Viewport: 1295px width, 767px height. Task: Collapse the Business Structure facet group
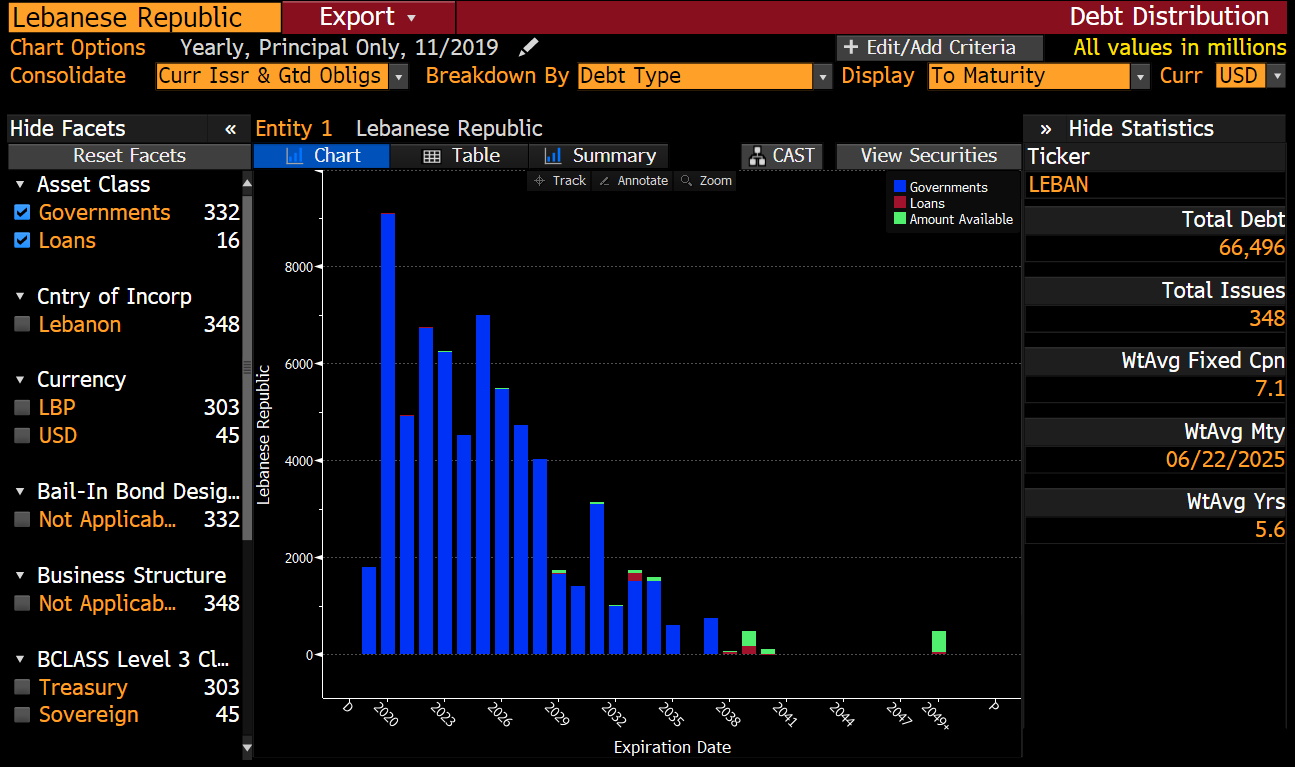pos(20,576)
